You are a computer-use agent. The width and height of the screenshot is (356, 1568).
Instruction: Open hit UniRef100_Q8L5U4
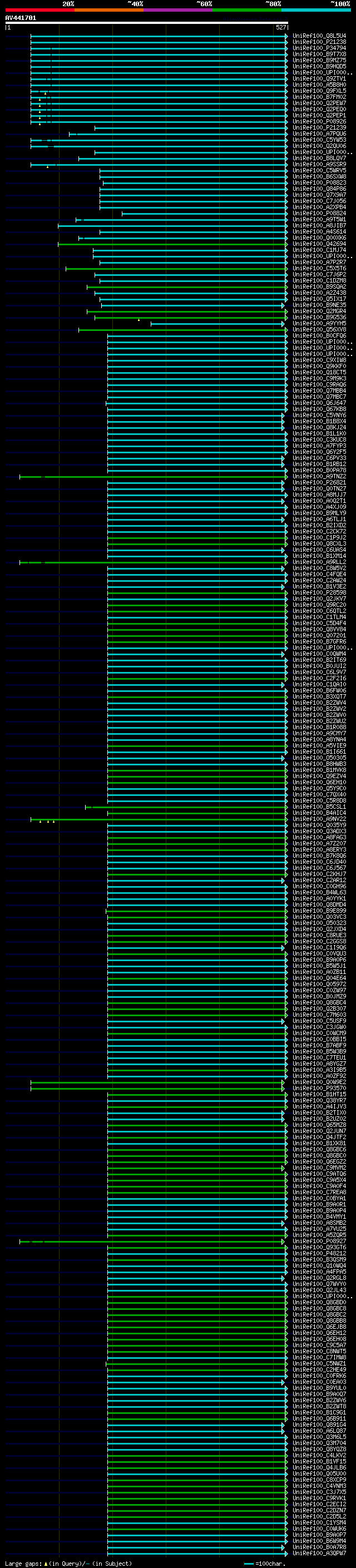coord(319,36)
